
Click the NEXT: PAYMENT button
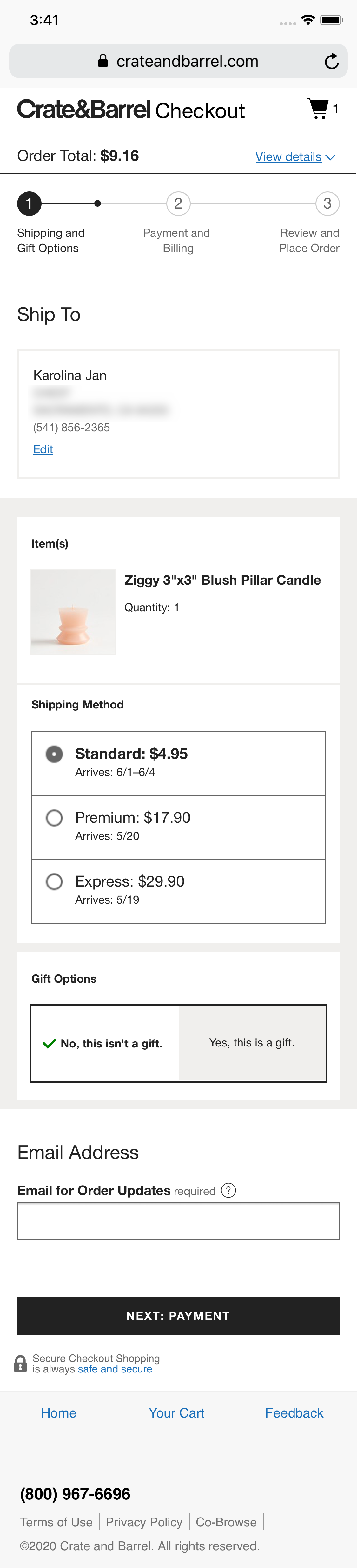[178, 1316]
